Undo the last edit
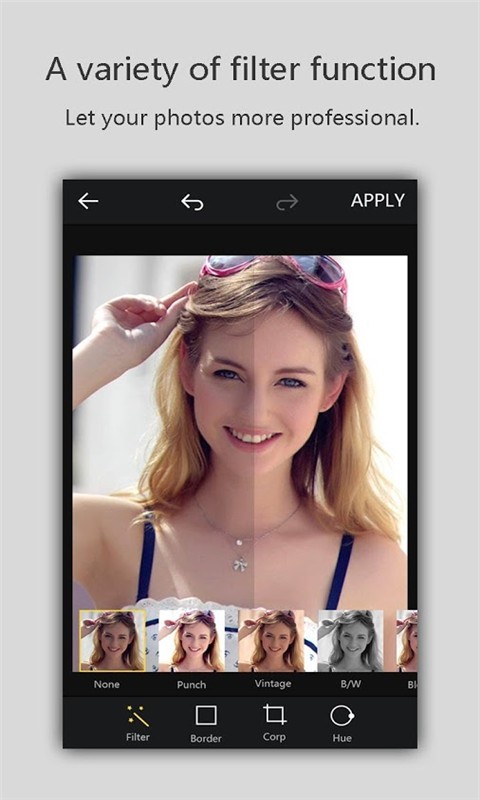 (192, 203)
